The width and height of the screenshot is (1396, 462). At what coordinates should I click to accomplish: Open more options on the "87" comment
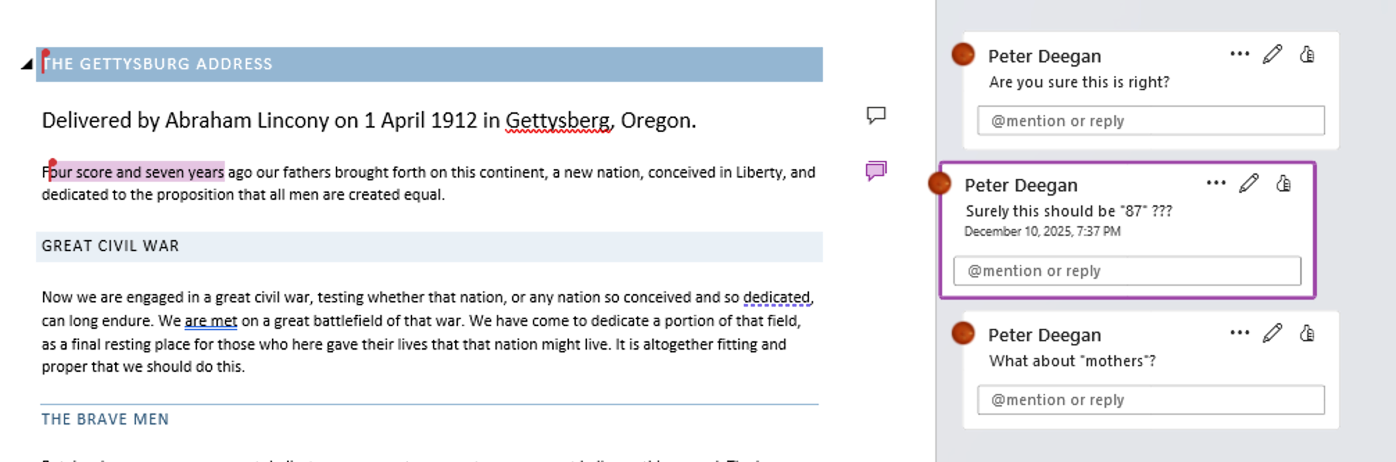1216,184
